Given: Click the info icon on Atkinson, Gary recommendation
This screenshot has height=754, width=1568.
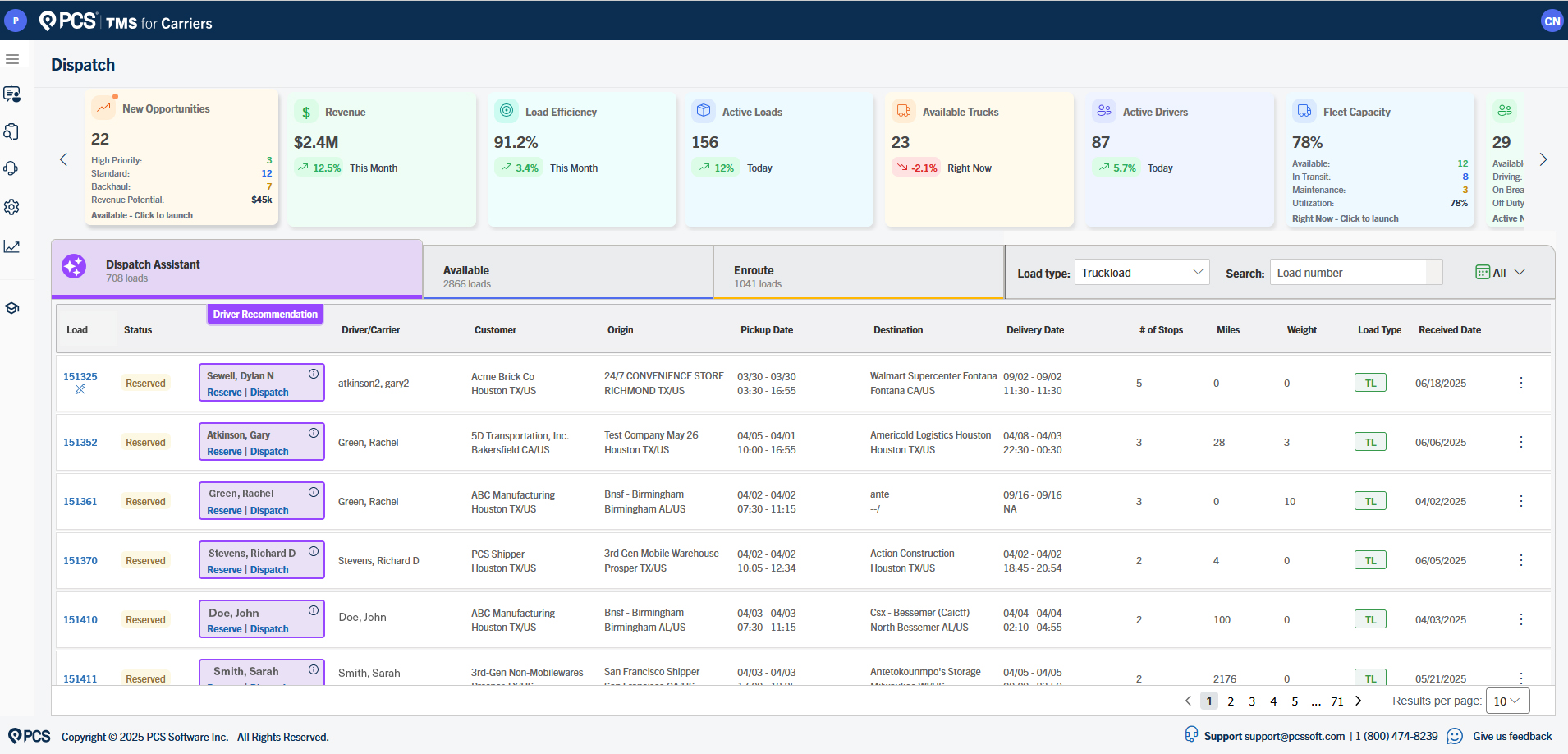Looking at the screenshot, I should [313, 432].
